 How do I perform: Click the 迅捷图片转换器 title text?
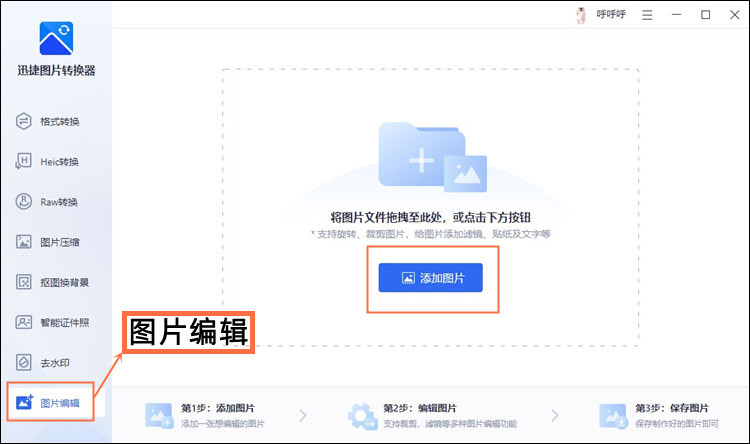tap(56, 71)
